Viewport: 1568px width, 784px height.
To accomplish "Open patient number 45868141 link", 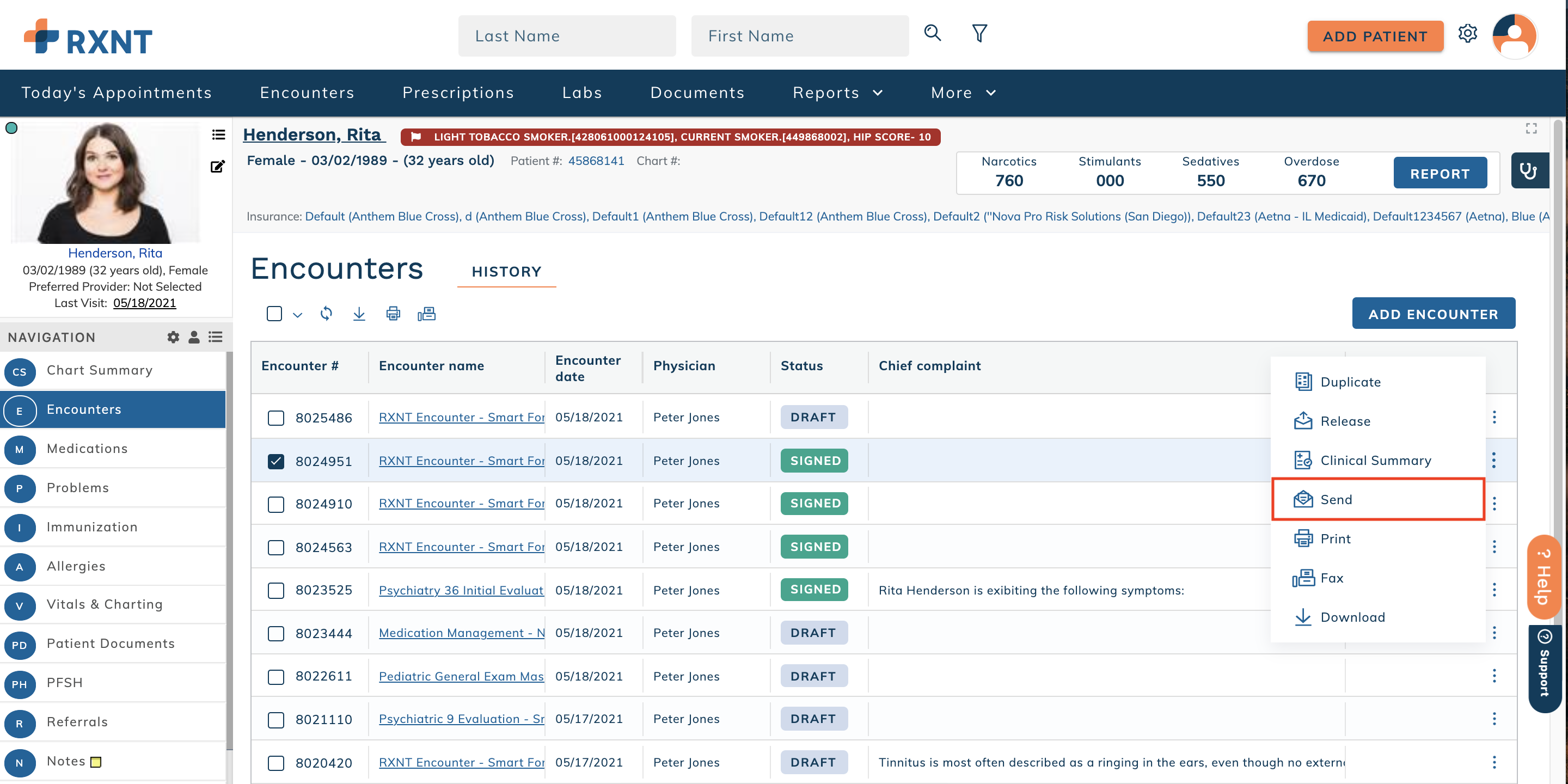I will tap(596, 161).
